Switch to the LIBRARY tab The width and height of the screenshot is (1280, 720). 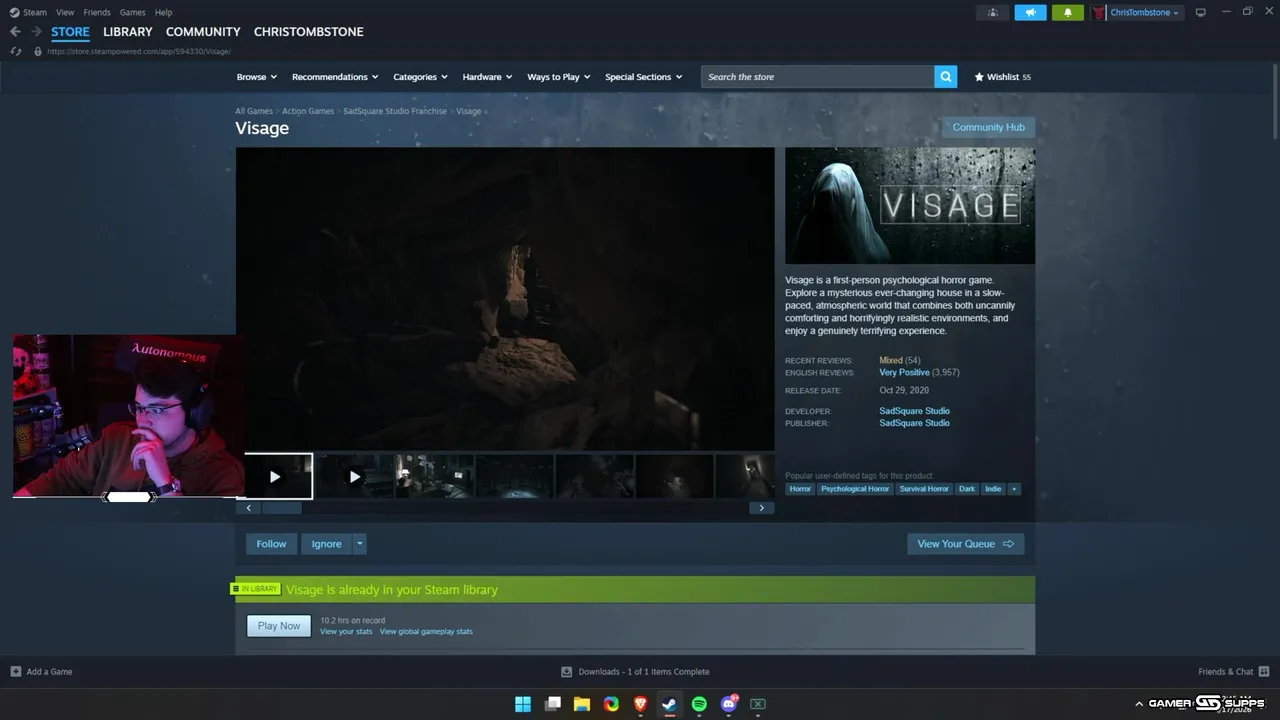coord(128,32)
